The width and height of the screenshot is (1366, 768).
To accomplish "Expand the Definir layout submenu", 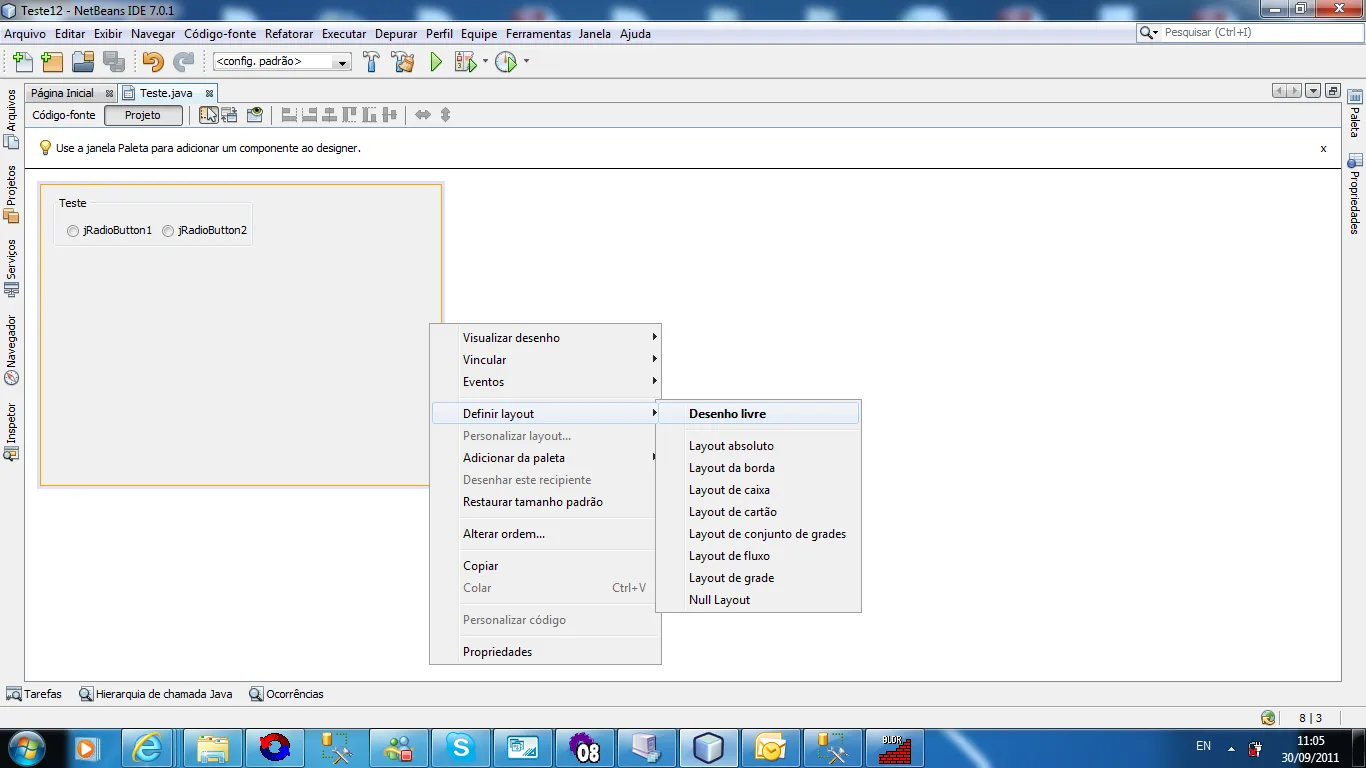I will click(546, 414).
